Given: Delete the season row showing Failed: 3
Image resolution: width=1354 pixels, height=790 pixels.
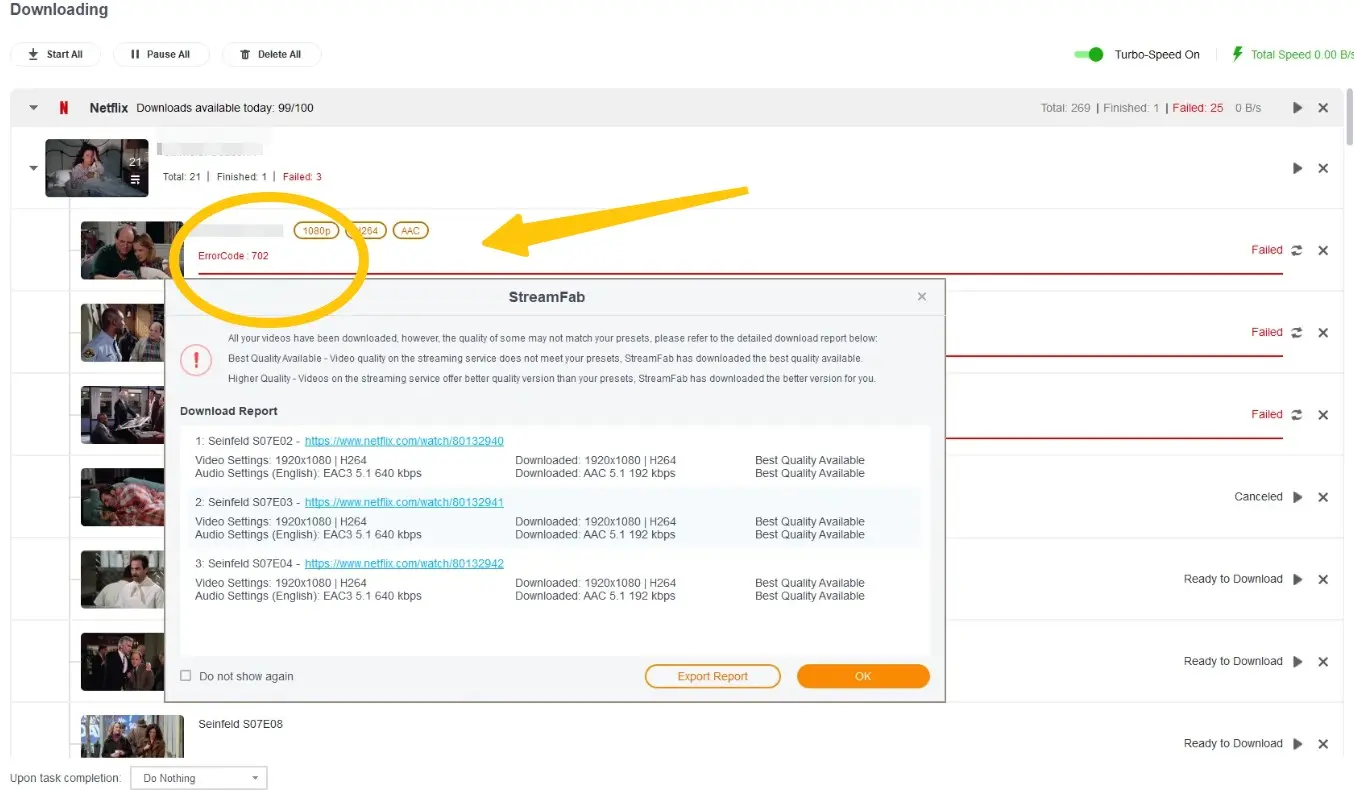Looking at the screenshot, I should point(1323,168).
